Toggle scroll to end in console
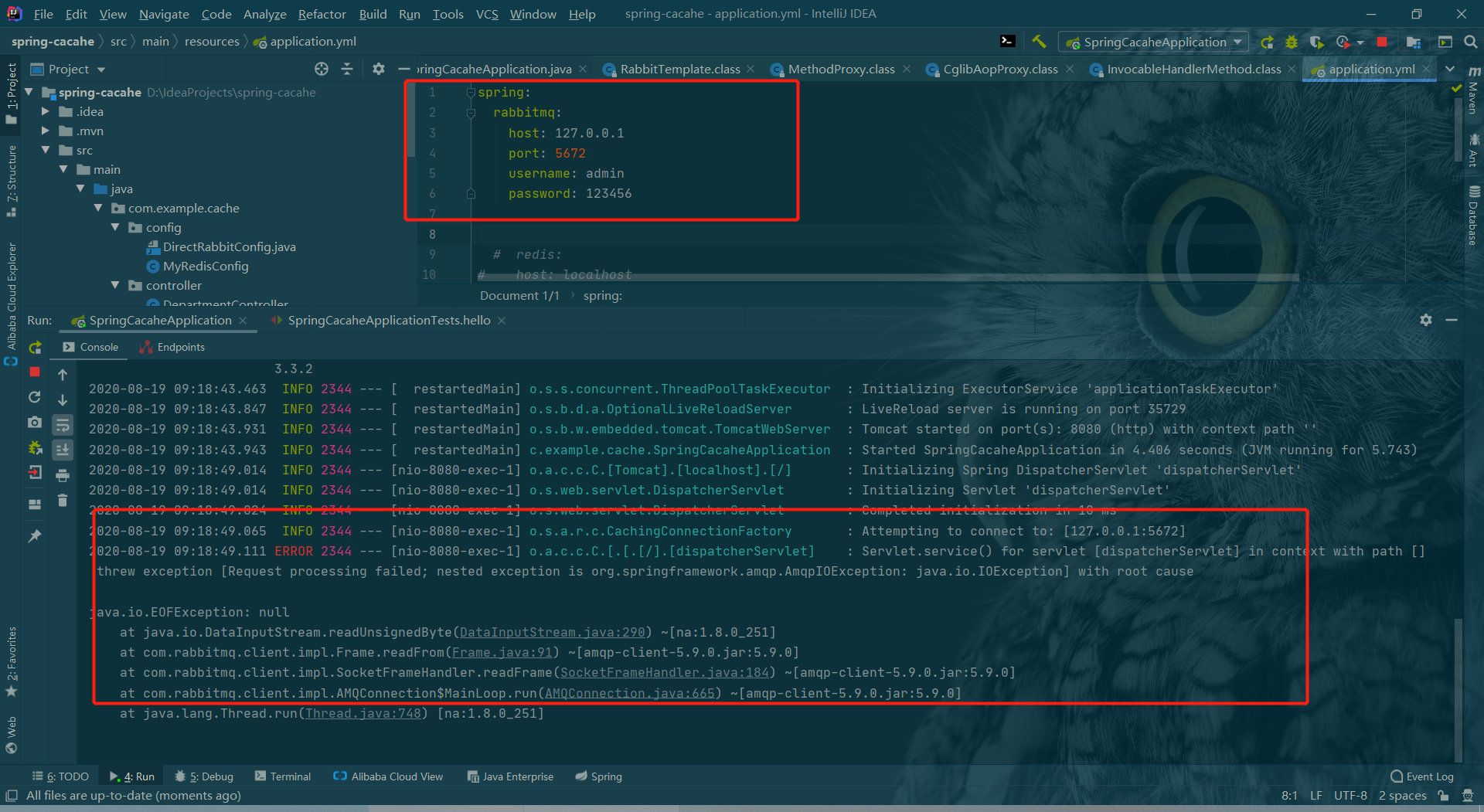 (63, 450)
